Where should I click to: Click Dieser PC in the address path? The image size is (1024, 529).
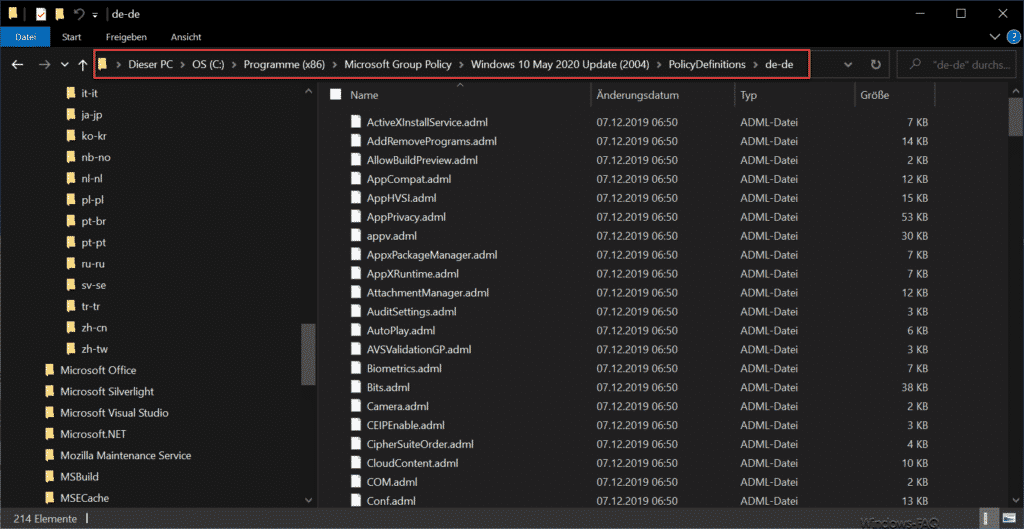[x=151, y=65]
